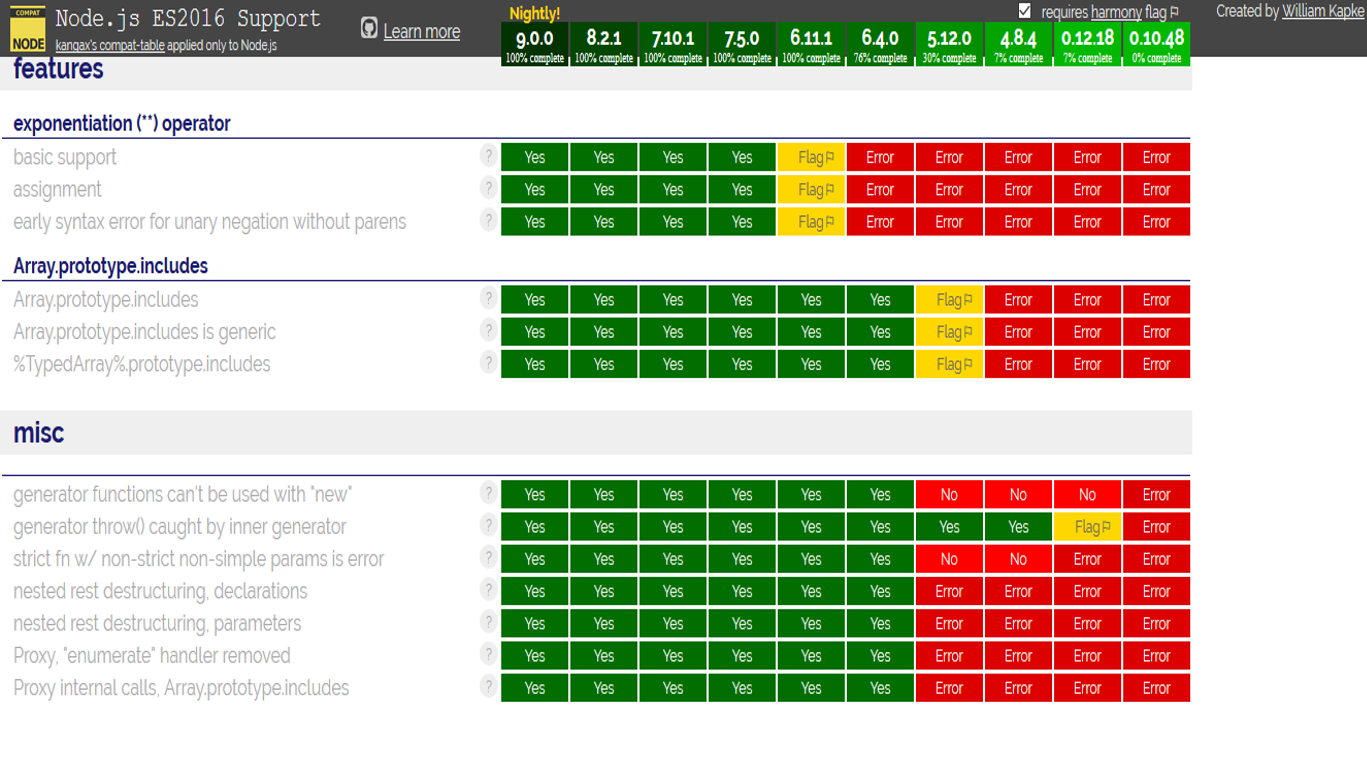
Task: Click the harmony link in the flag label
Action: click(x=1116, y=12)
